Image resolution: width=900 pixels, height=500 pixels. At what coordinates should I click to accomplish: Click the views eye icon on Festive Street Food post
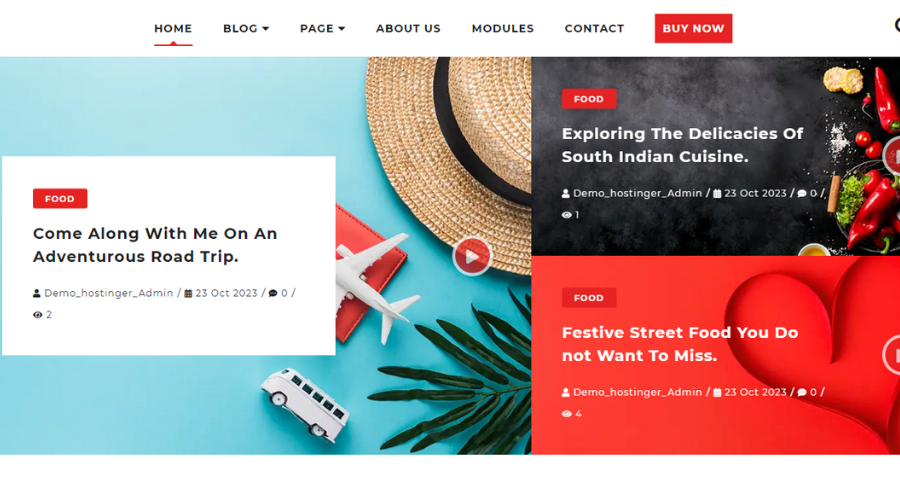567,414
